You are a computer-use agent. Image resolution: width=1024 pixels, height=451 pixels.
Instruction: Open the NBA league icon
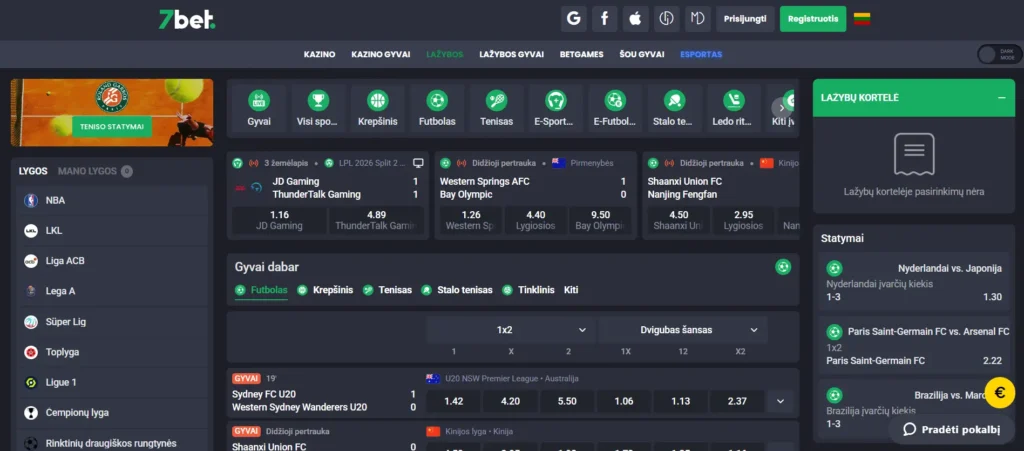tap(31, 200)
